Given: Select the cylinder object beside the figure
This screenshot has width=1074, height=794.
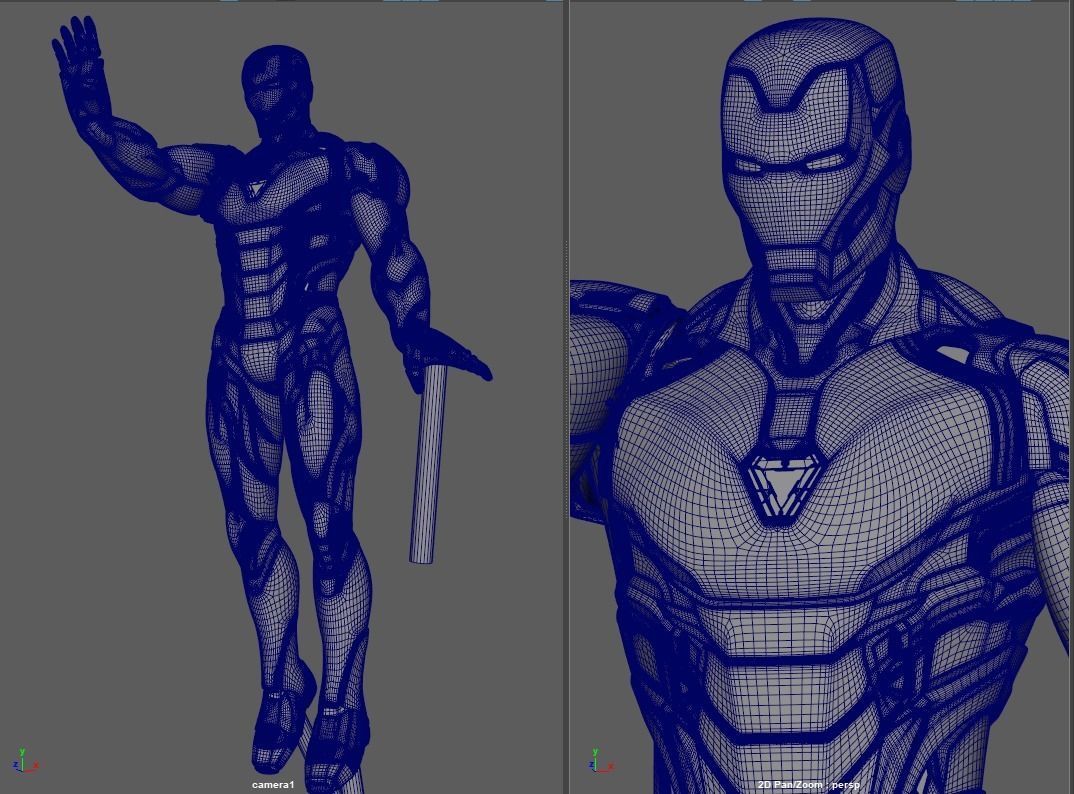Looking at the screenshot, I should (429, 464).
